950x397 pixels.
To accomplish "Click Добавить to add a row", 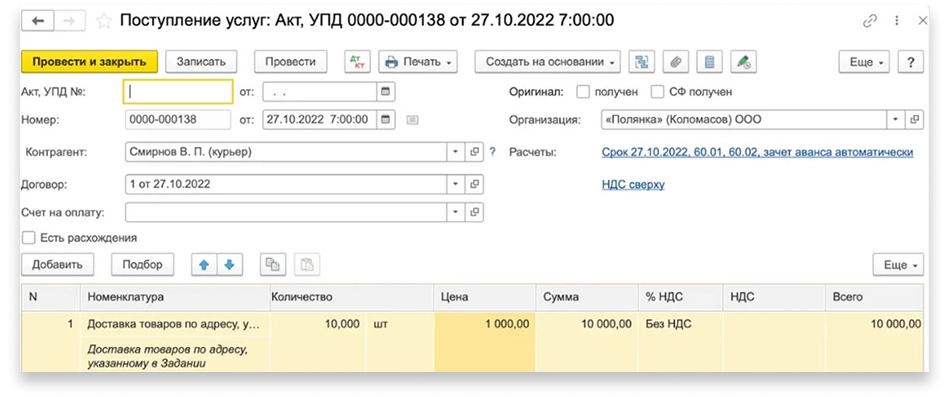I will tap(58, 265).
